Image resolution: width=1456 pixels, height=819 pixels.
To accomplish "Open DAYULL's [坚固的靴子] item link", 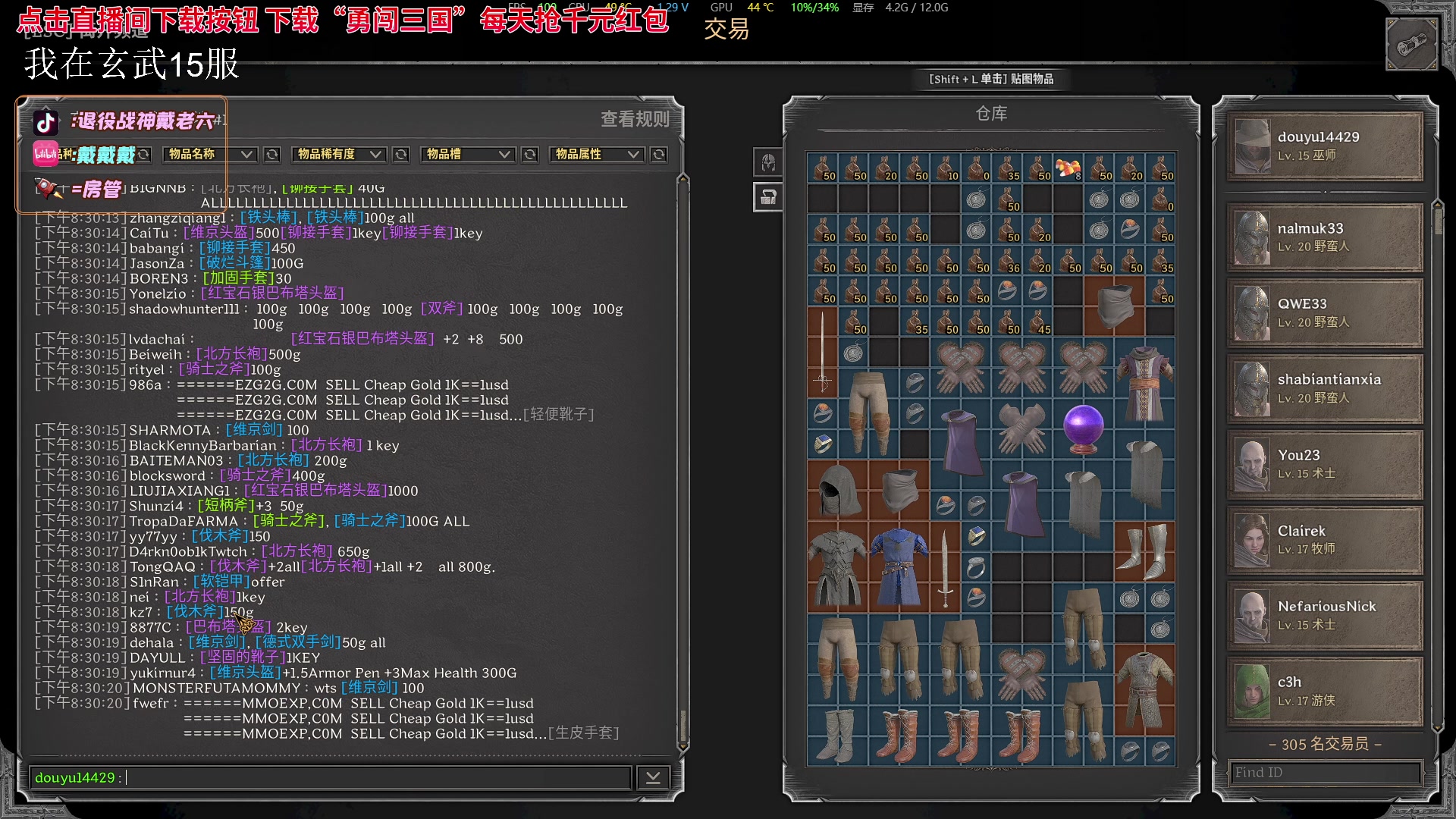I will pyautogui.click(x=243, y=657).
